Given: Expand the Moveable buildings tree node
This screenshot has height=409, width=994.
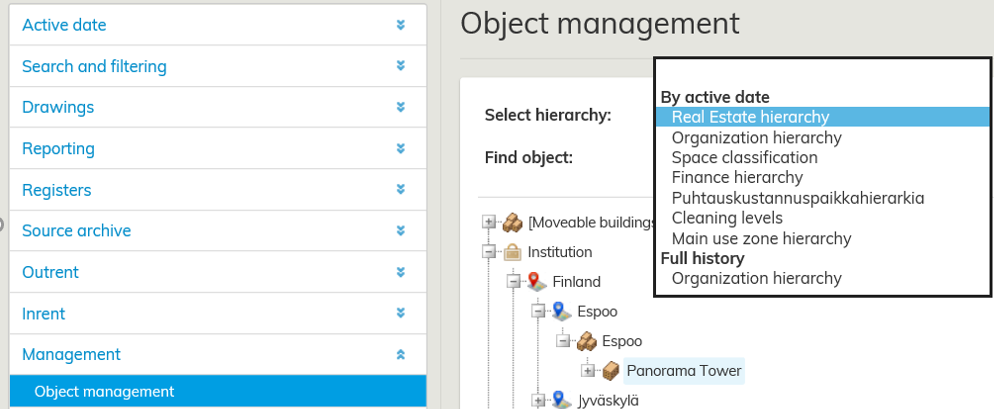Looking at the screenshot, I should coord(488,222).
